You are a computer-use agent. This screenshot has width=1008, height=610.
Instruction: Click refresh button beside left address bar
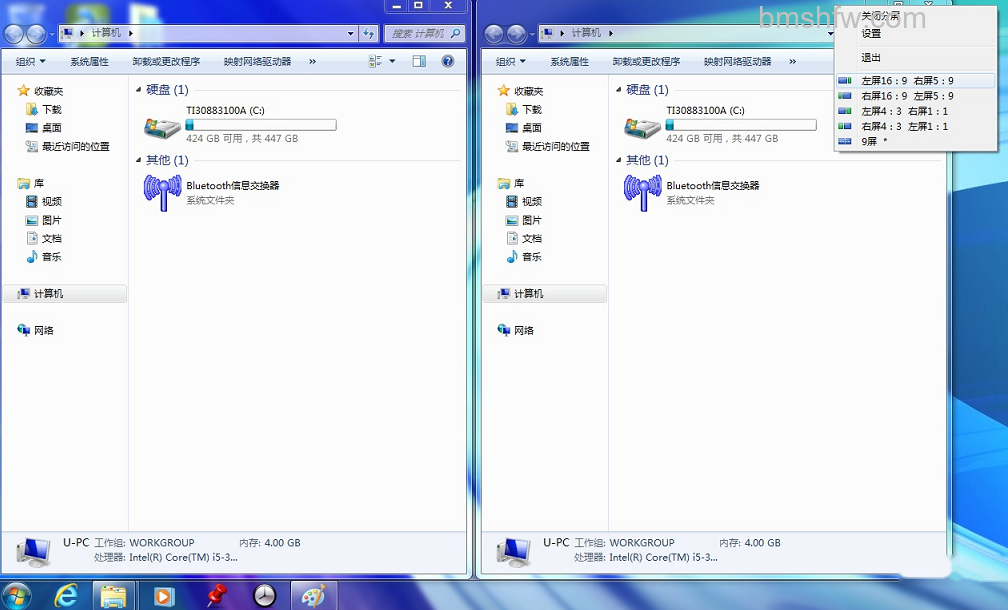point(368,33)
